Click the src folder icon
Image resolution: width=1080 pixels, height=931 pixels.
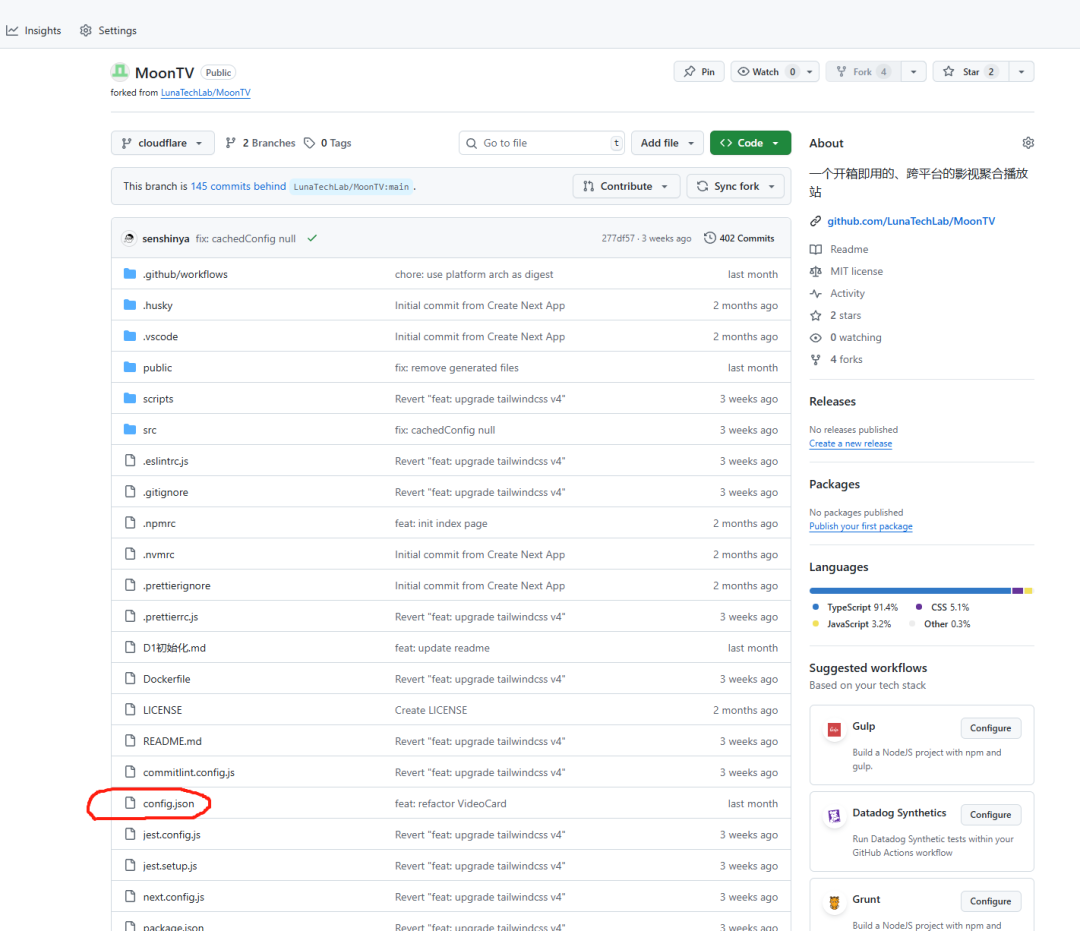pyautogui.click(x=129, y=430)
